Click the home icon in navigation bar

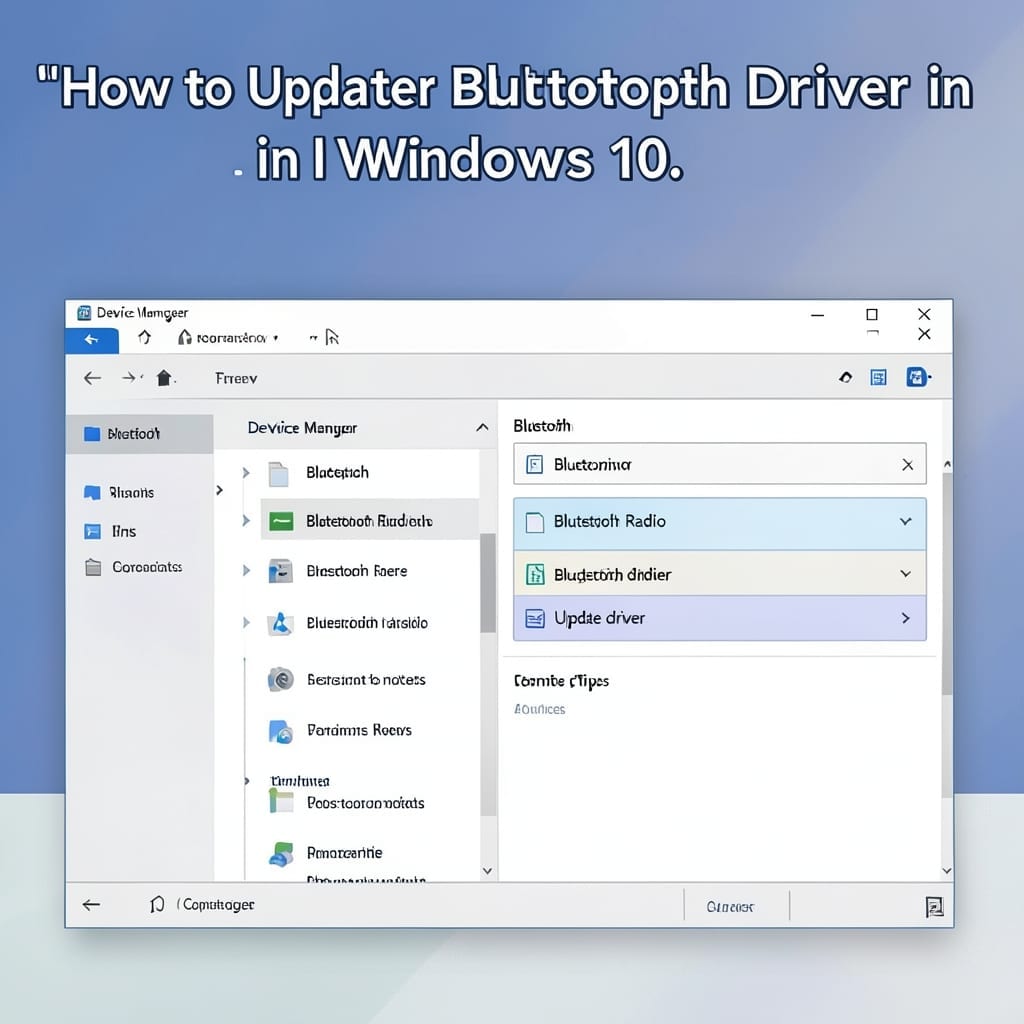point(164,377)
